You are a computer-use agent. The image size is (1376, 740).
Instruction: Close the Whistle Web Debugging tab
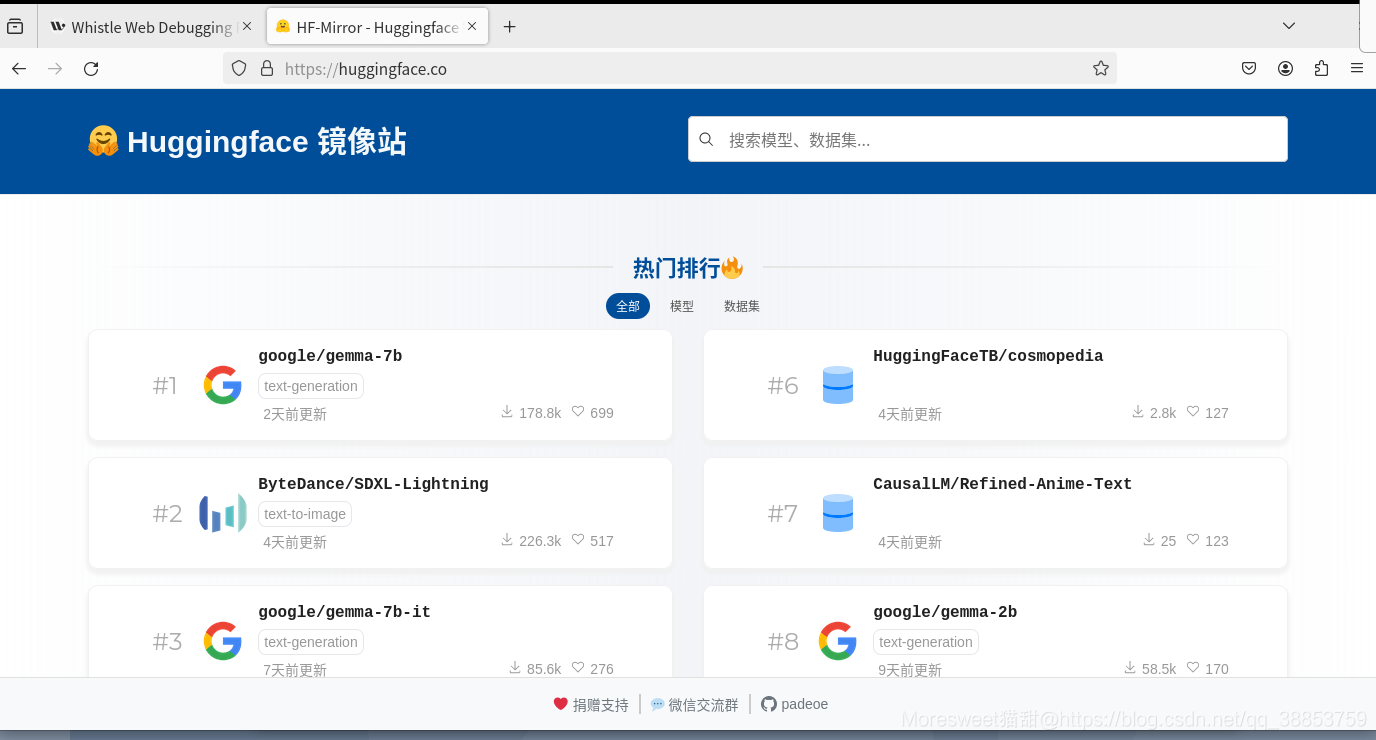pyautogui.click(x=247, y=27)
